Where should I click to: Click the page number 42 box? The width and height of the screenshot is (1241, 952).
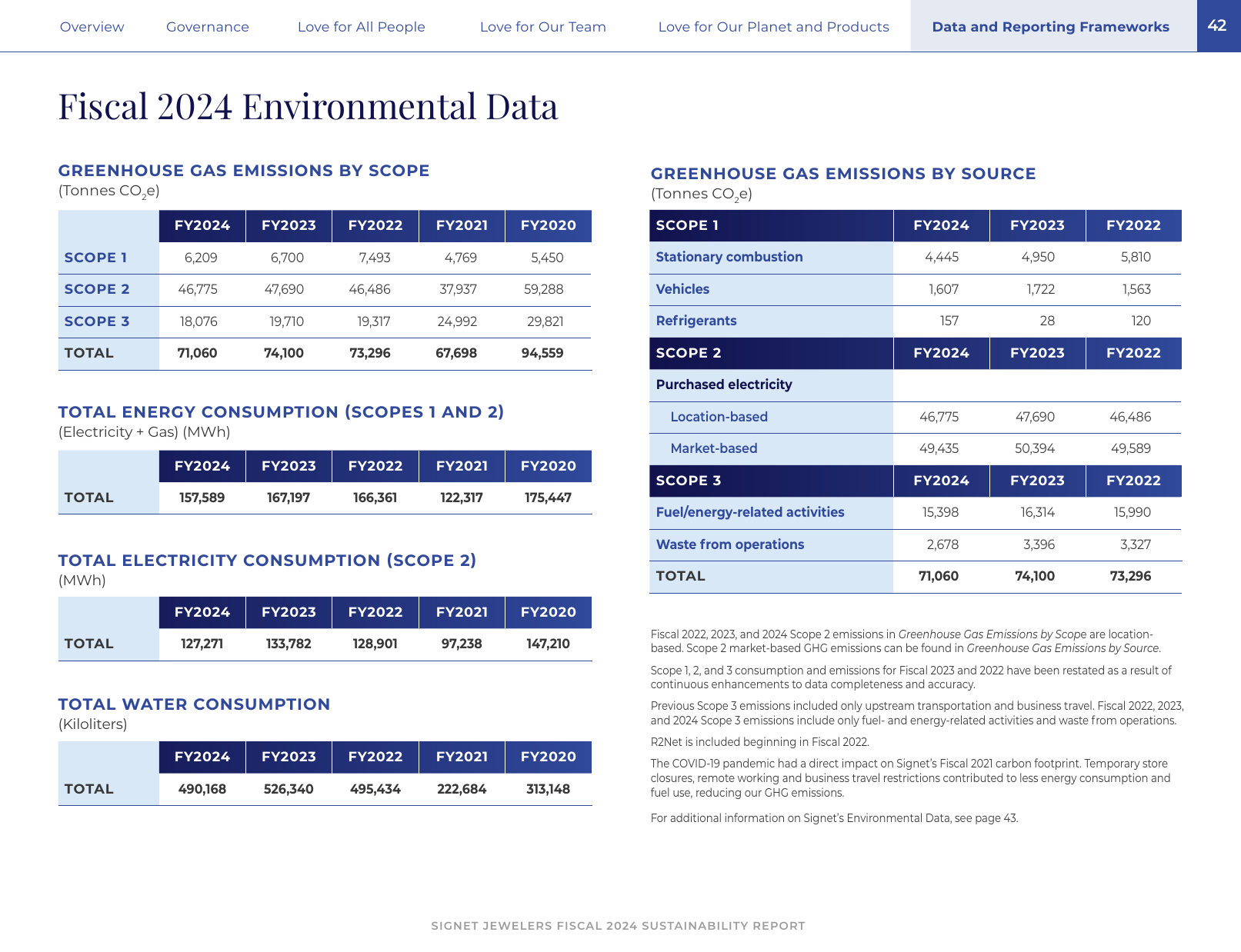(1217, 25)
